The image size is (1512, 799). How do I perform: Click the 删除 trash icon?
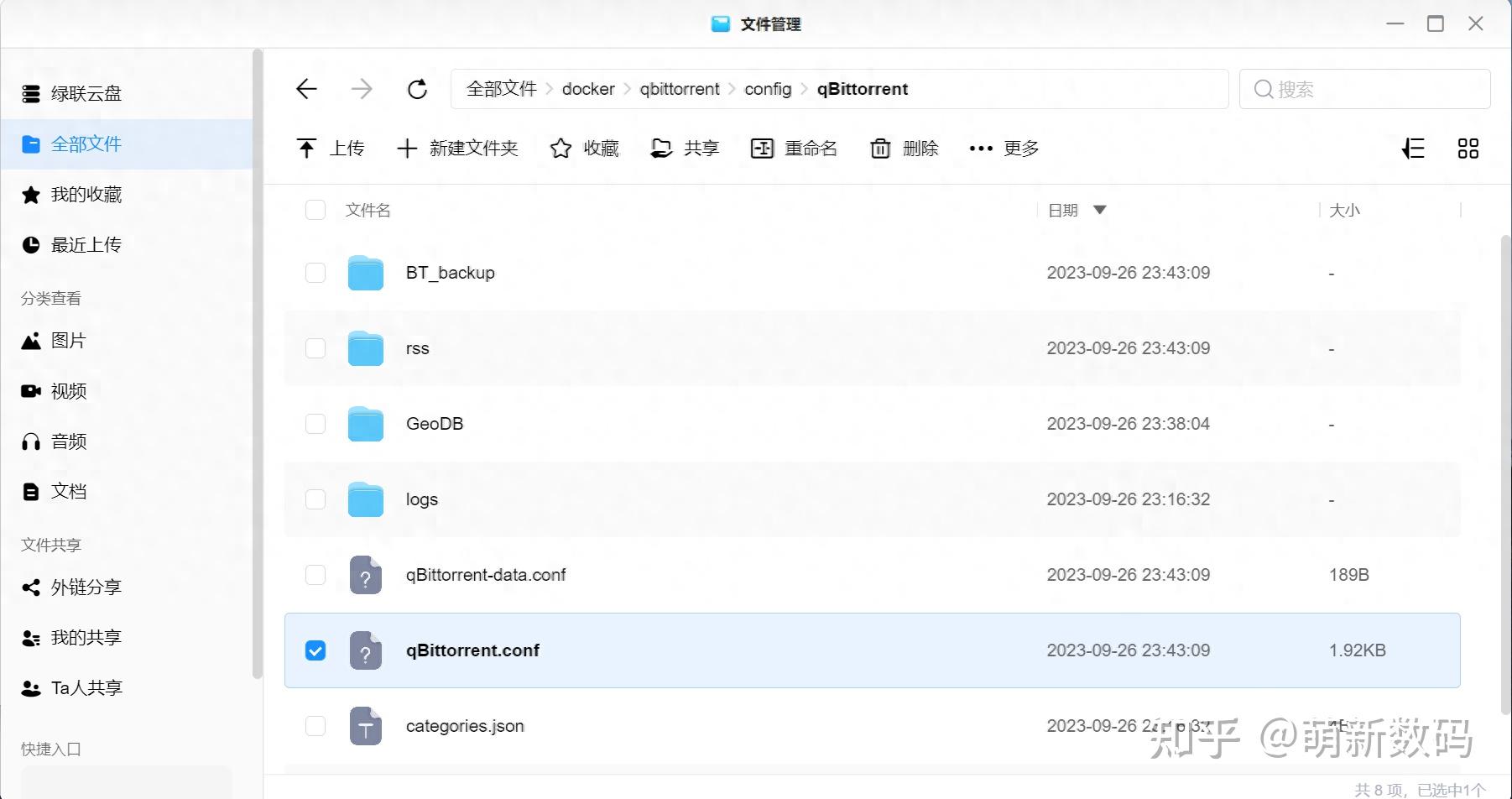point(879,148)
